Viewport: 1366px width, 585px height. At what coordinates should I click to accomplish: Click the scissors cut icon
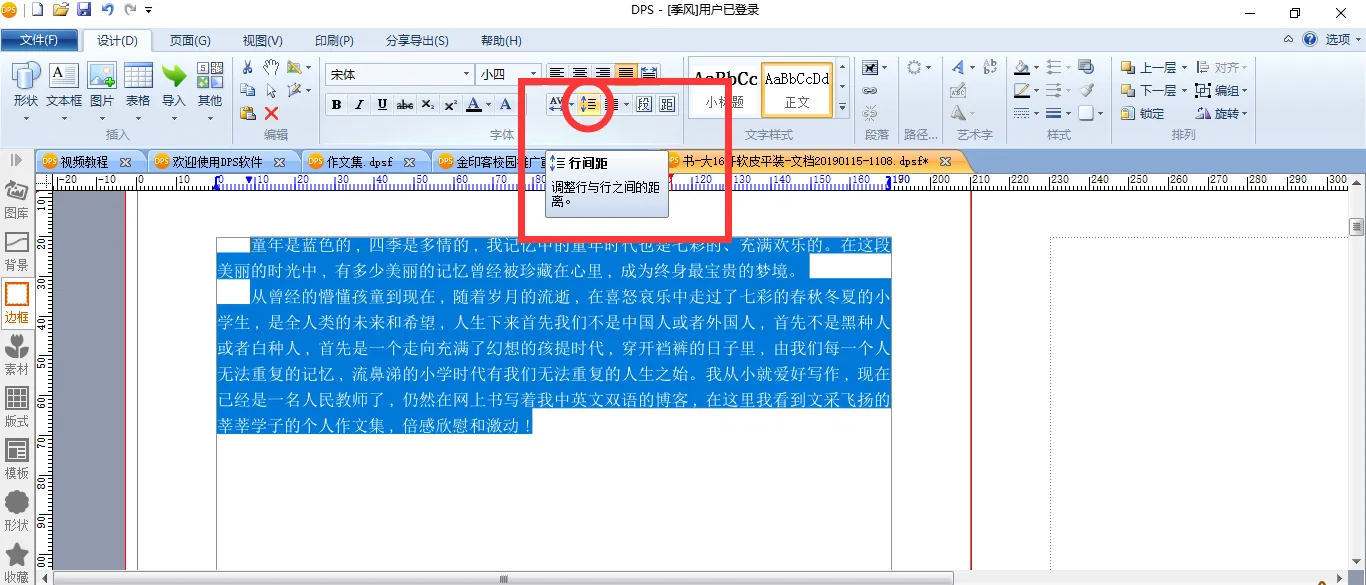(x=247, y=67)
